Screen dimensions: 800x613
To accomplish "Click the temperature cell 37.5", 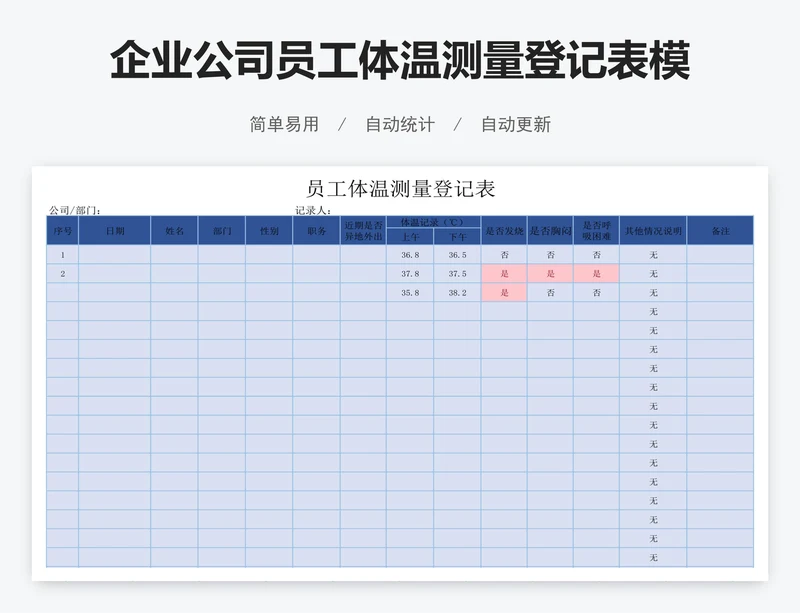I will (x=458, y=274).
